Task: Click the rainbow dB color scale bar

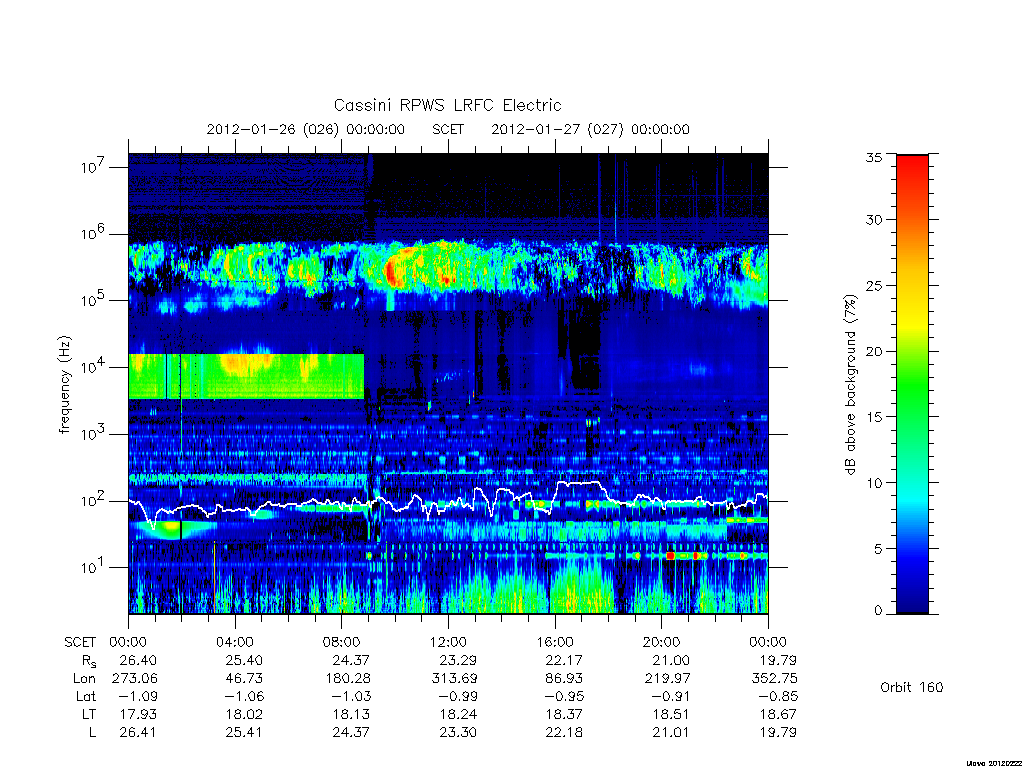Action: pyautogui.click(x=912, y=384)
